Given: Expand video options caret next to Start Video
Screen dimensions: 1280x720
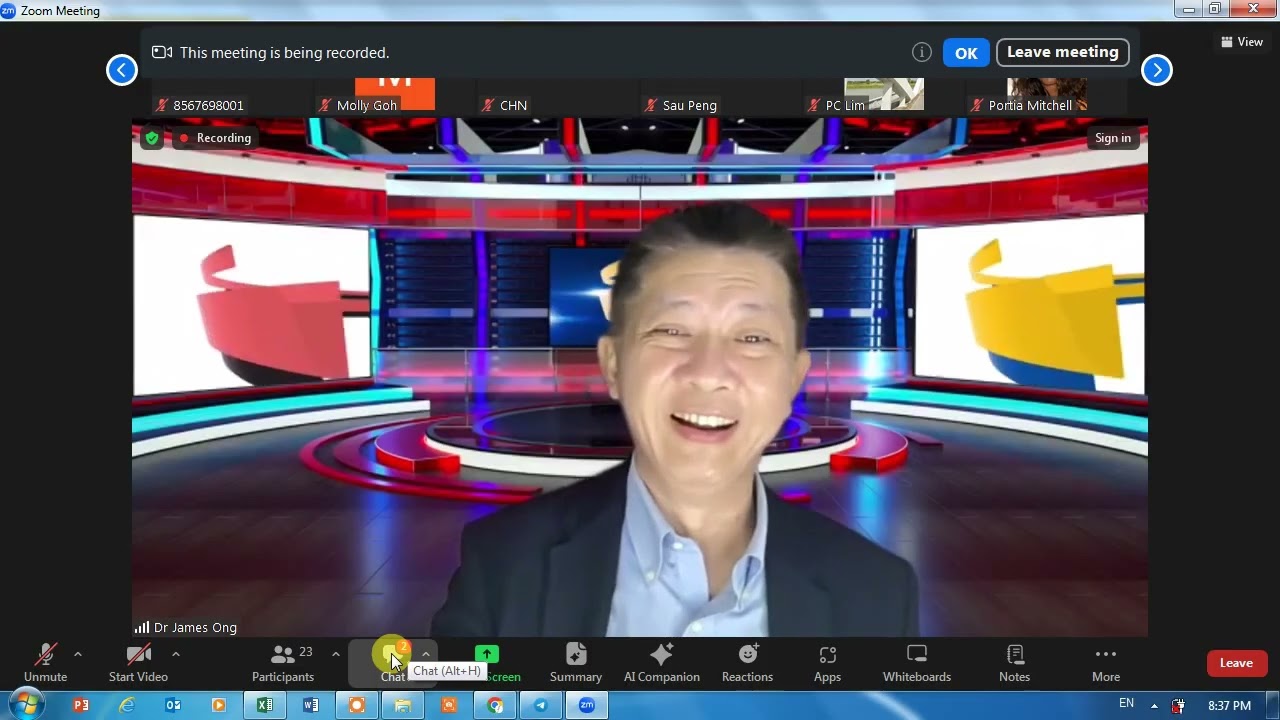Looking at the screenshot, I should tap(176, 654).
